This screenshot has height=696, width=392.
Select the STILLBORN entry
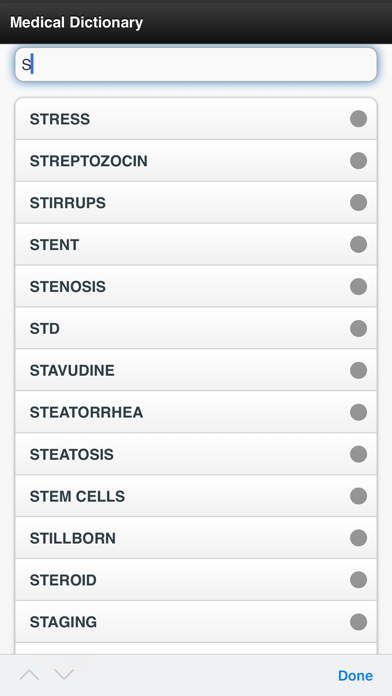click(x=196, y=538)
